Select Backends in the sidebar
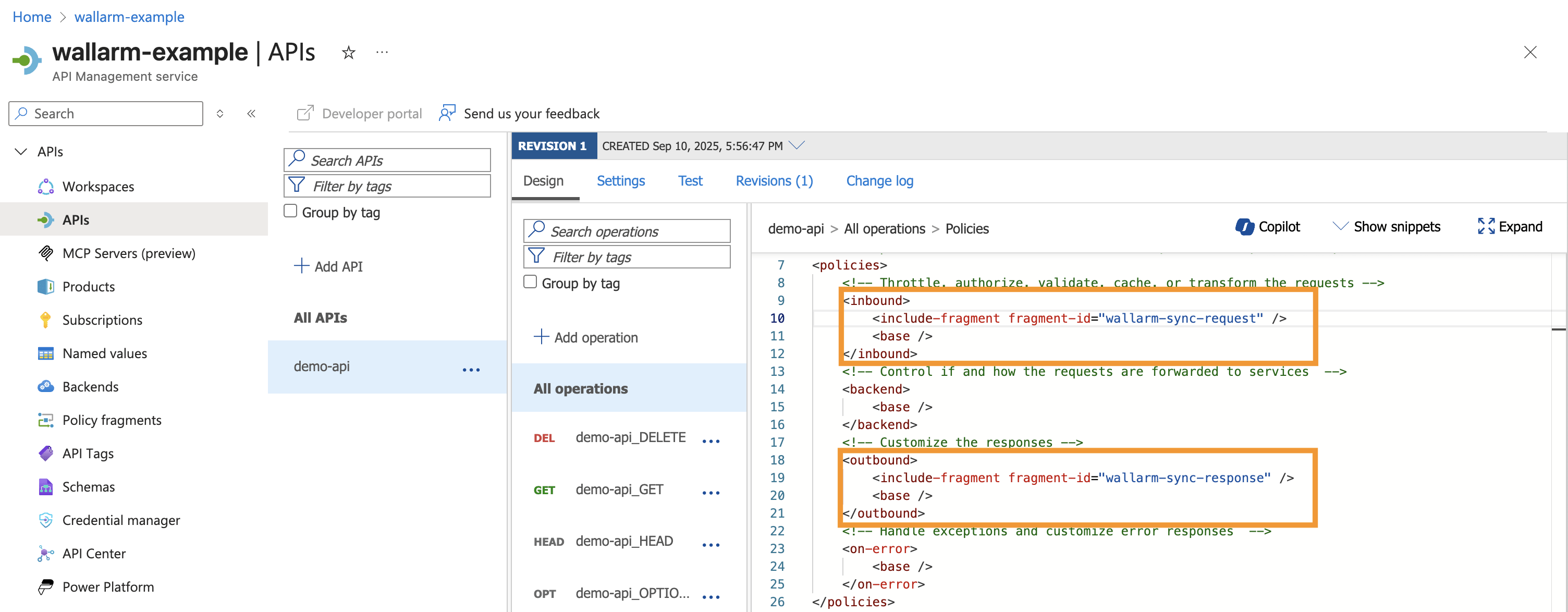 tap(91, 386)
